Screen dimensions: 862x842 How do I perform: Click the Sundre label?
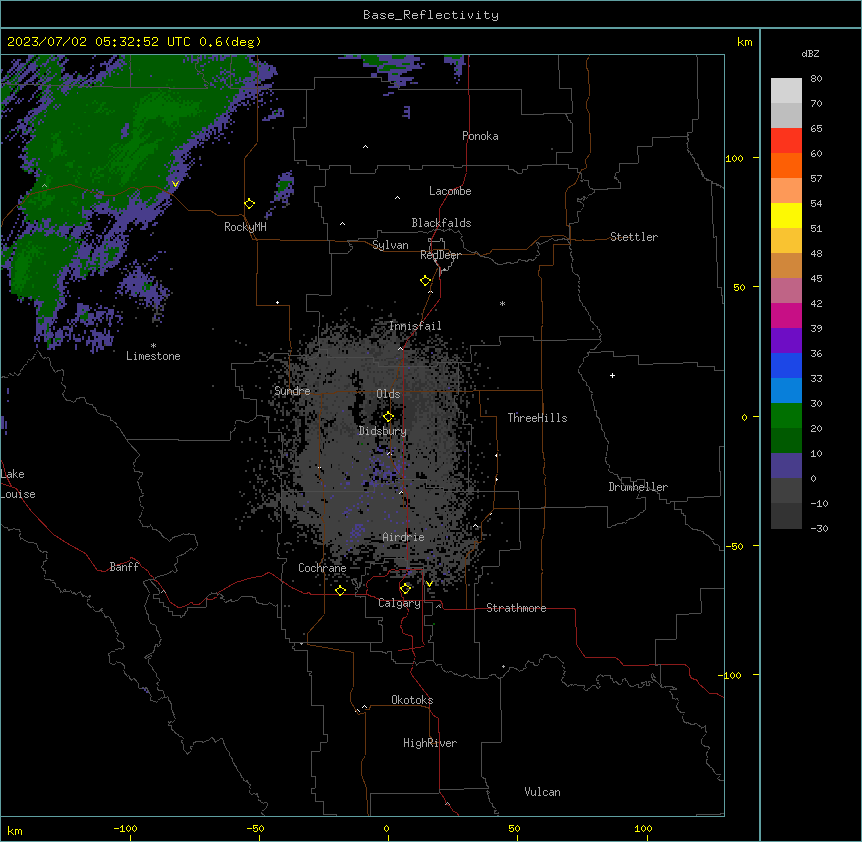(292, 391)
